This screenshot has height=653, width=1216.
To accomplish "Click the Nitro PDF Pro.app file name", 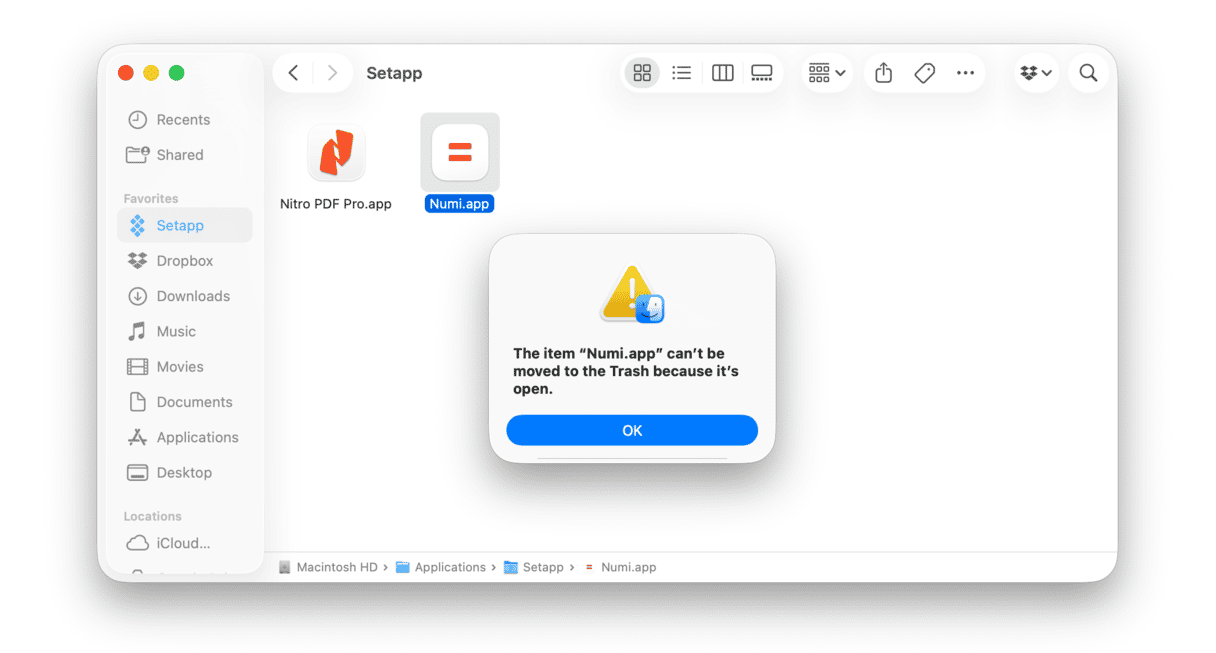I will click(x=336, y=204).
